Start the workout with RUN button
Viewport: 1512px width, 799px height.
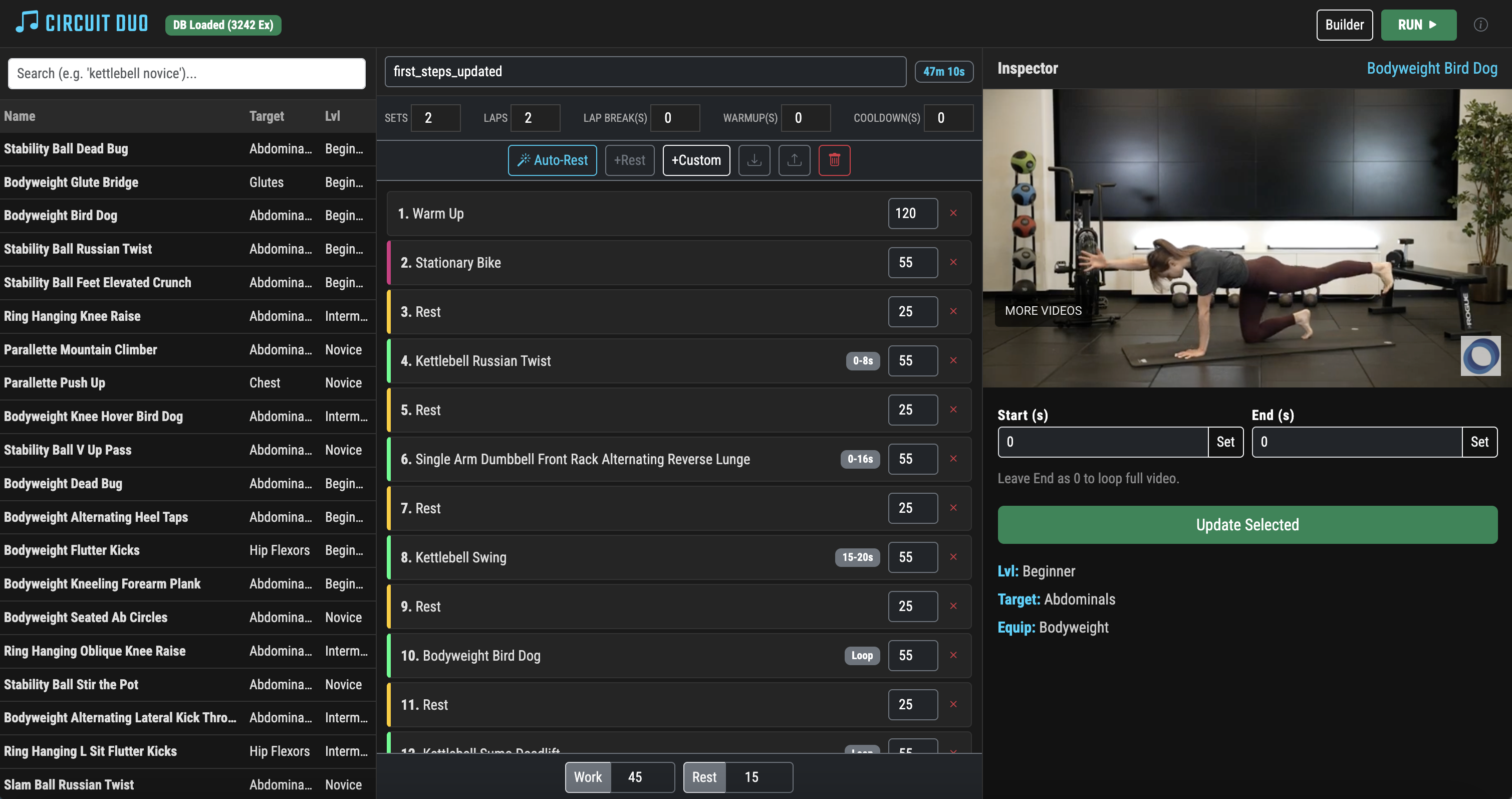(x=1417, y=25)
